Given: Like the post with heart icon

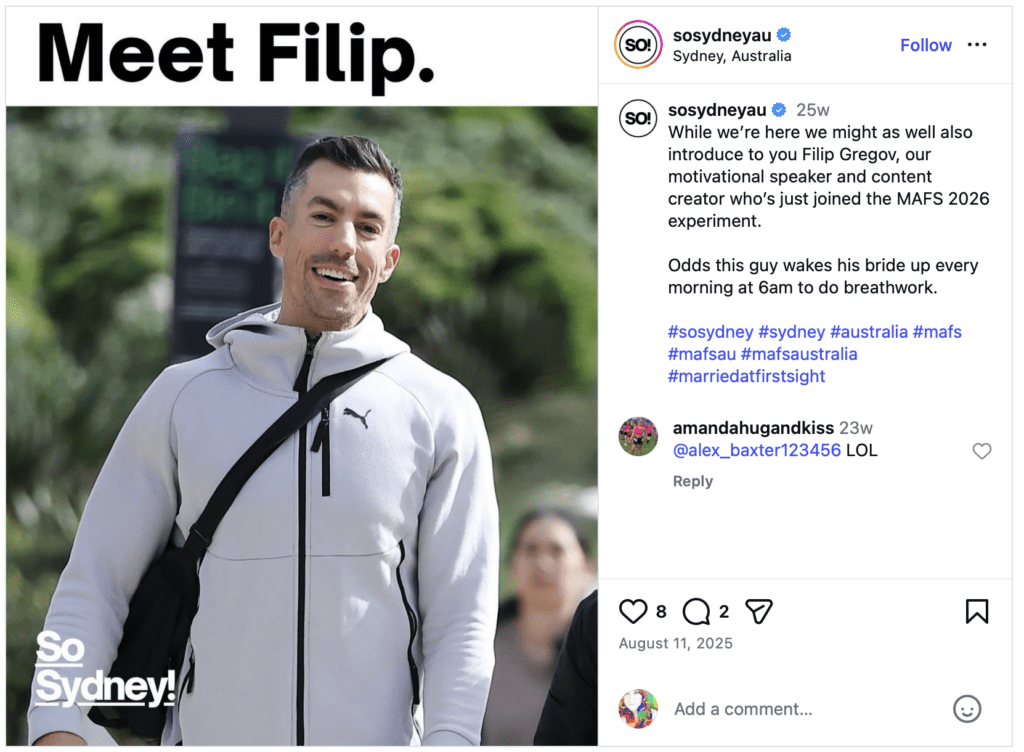Looking at the screenshot, I should pos(632,612).
